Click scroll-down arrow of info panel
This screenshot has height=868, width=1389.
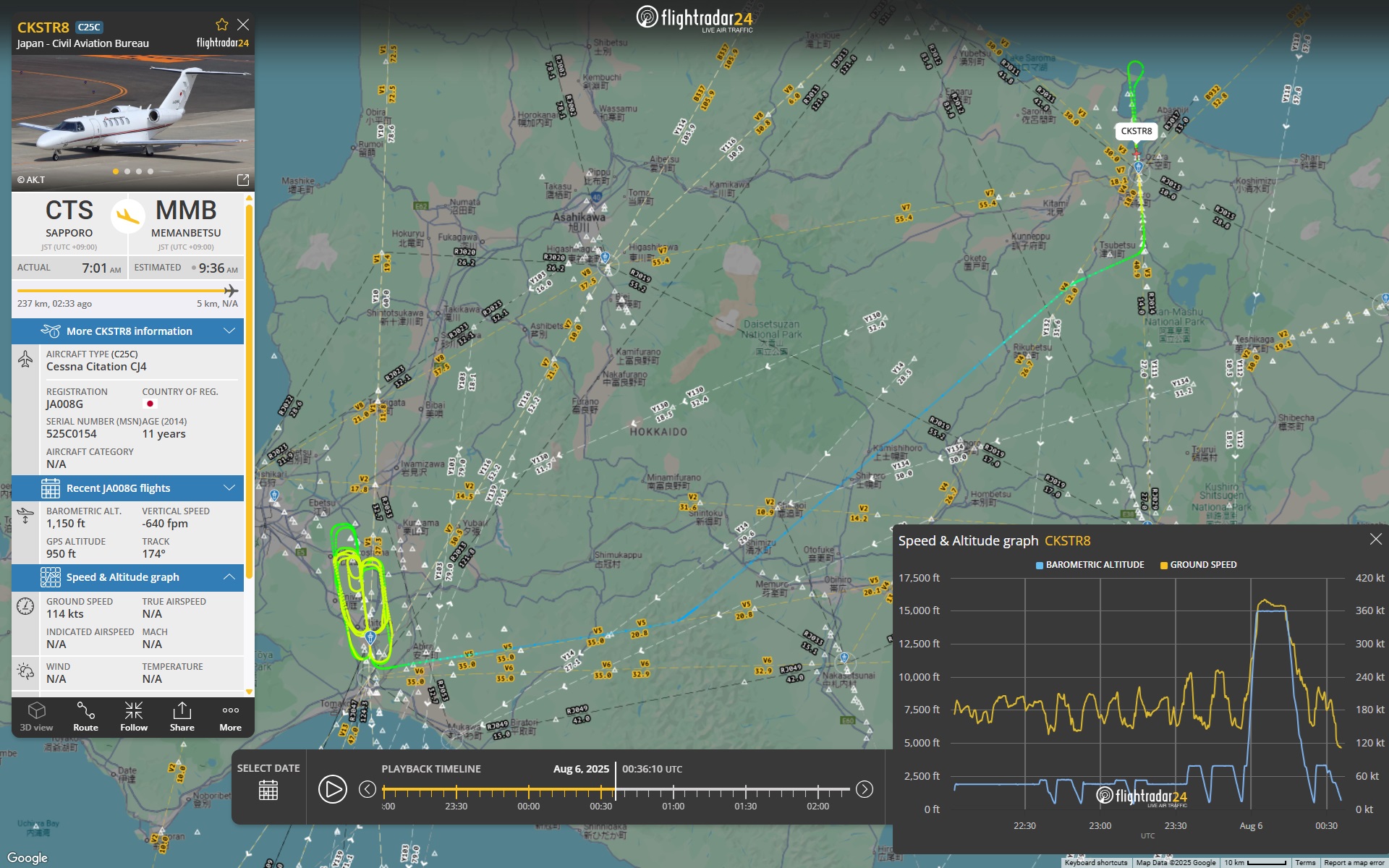pos(250,692)
